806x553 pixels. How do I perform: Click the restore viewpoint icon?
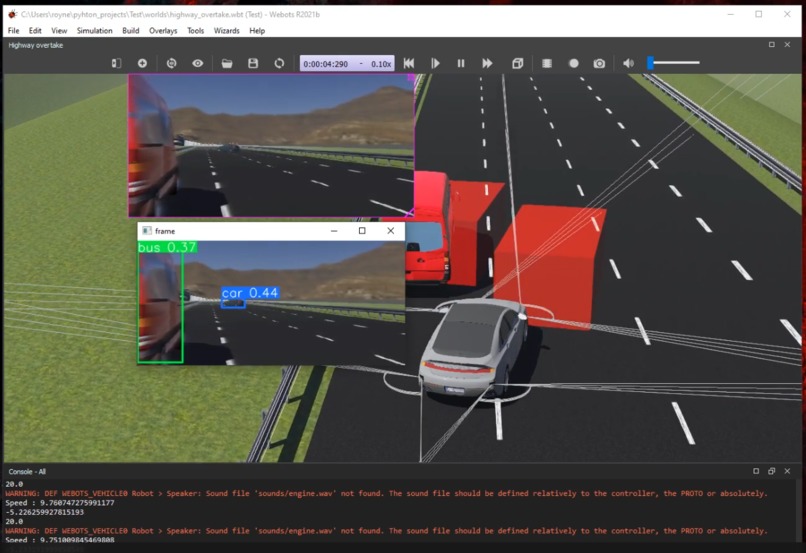[172, 63]
